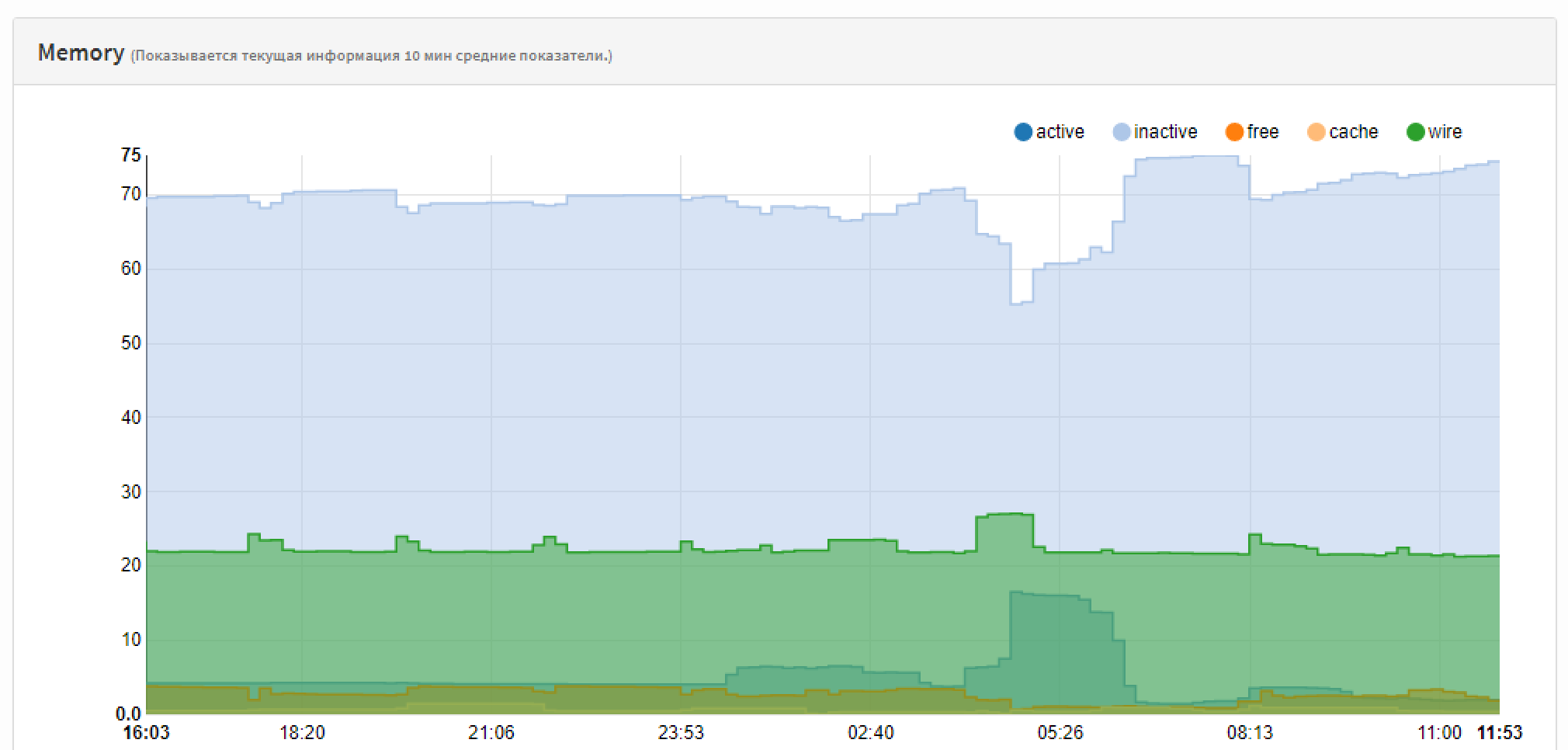The width and height of the screenshot is (1568, 750).
Task: Click the 'wire' legend label
Action: click(x=1445, y=132)
